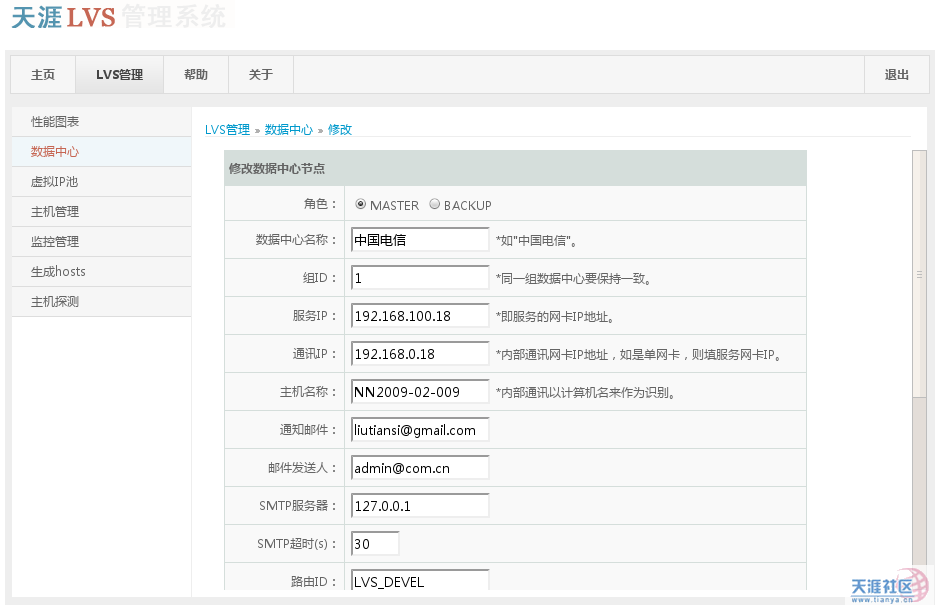
Task: Select 虚拟IP池 in the sidebar
Action: [55, 182]
